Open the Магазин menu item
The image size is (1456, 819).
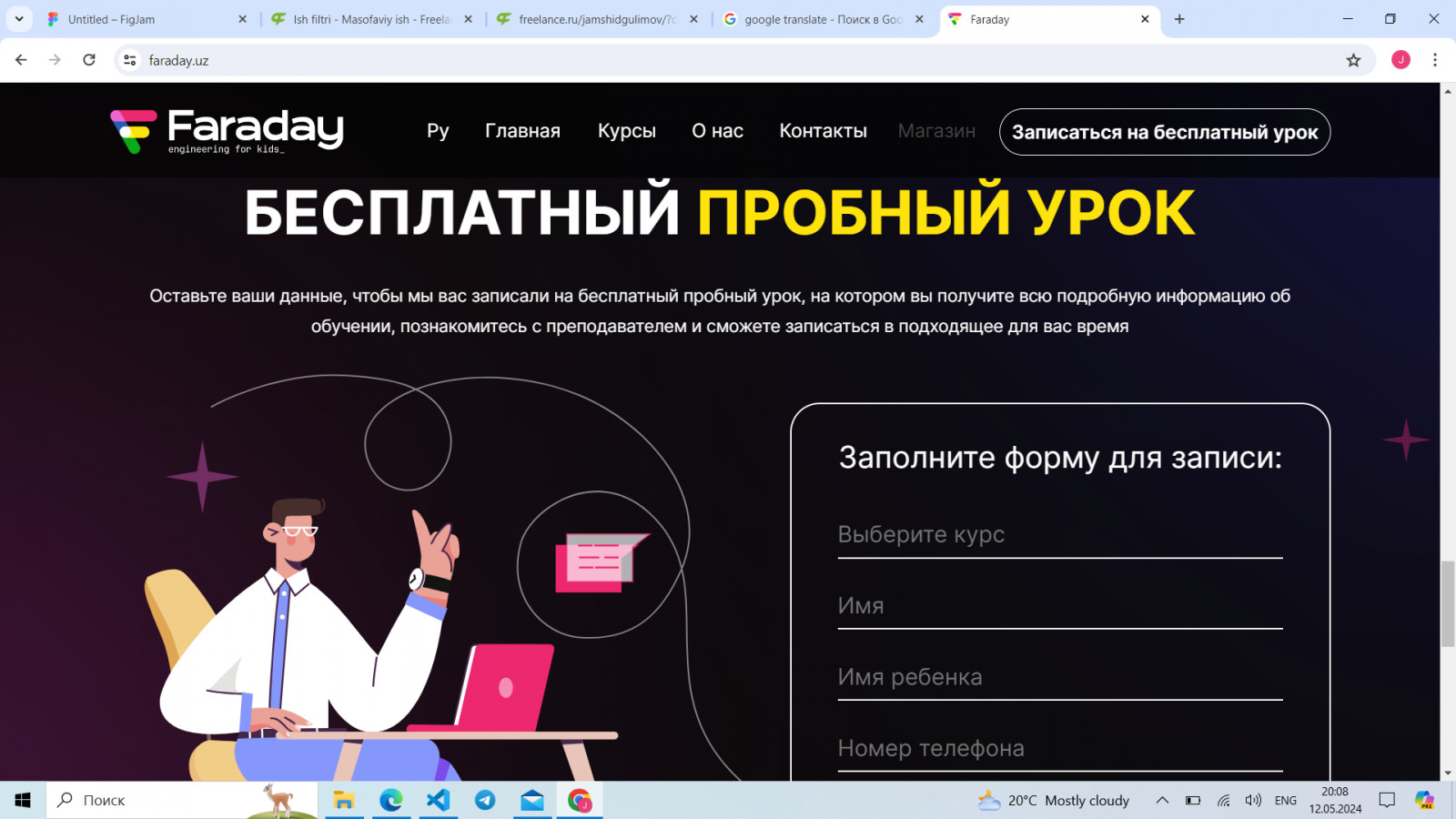coord(936,131)
